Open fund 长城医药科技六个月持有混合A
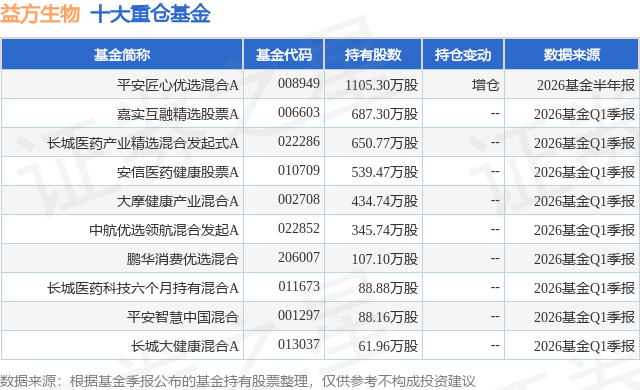This screenshot has height=390, width=640. (143, 288)
